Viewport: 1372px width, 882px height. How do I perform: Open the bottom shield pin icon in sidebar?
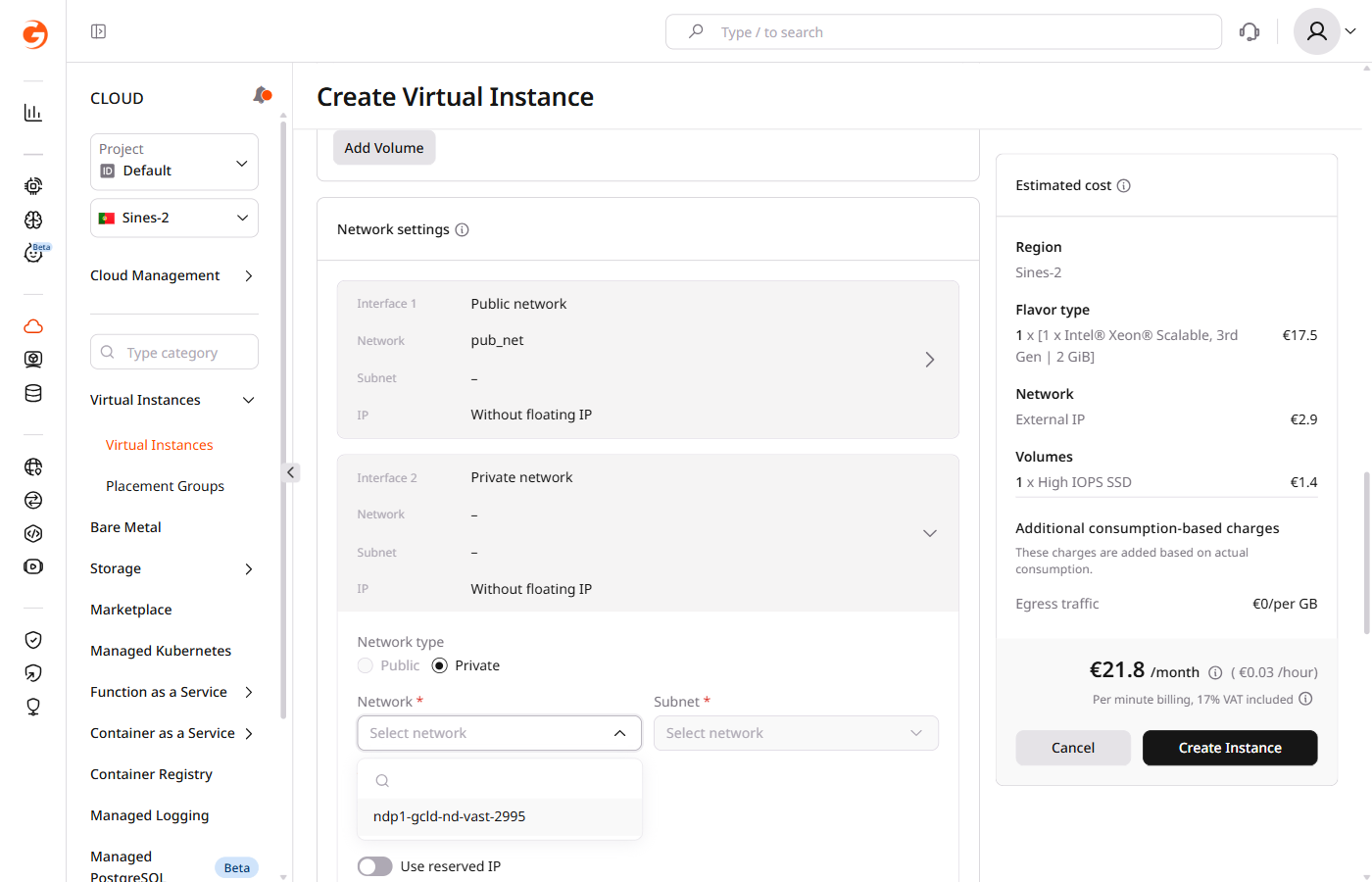(x=33, y=707)
